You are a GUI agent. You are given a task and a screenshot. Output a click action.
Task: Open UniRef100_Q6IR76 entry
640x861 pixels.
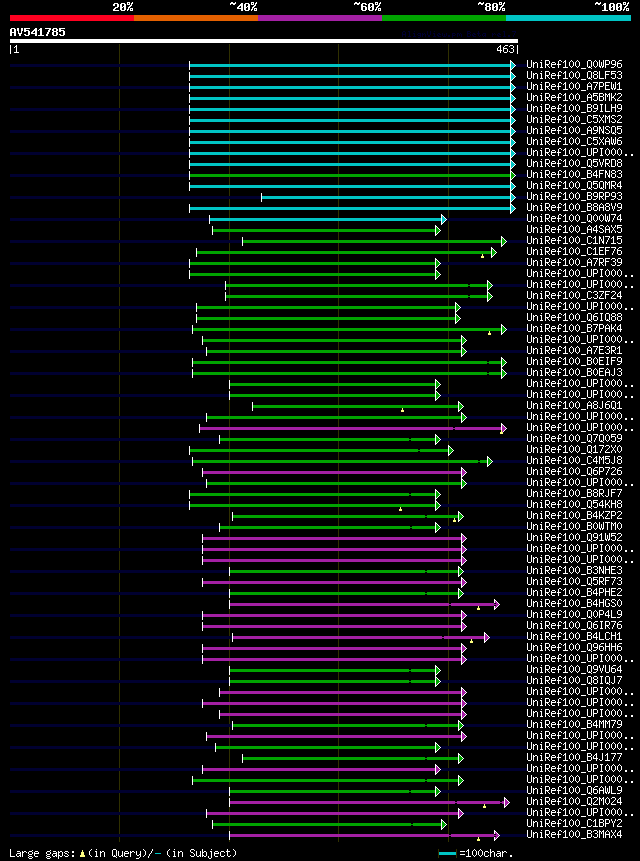574,625
